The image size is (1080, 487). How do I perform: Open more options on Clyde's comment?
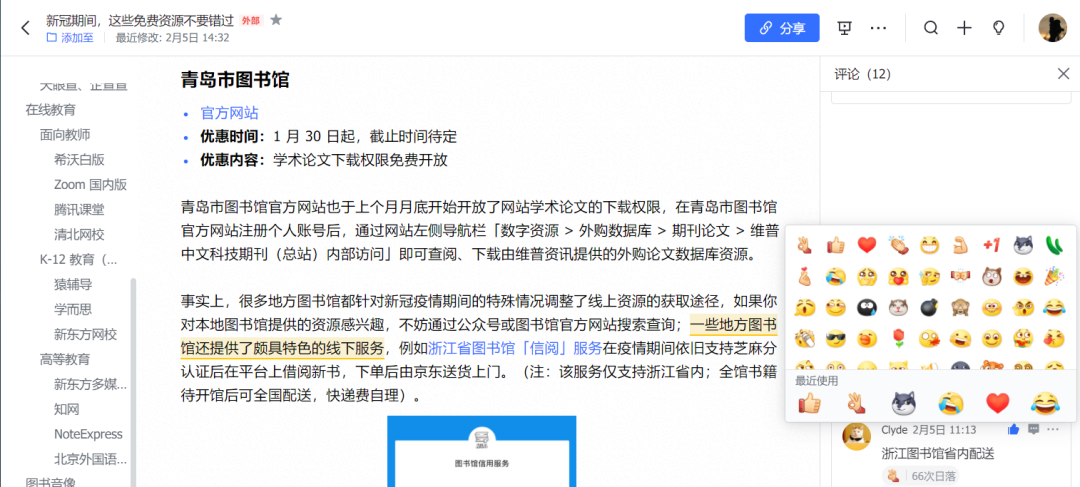click(1053, 430)
